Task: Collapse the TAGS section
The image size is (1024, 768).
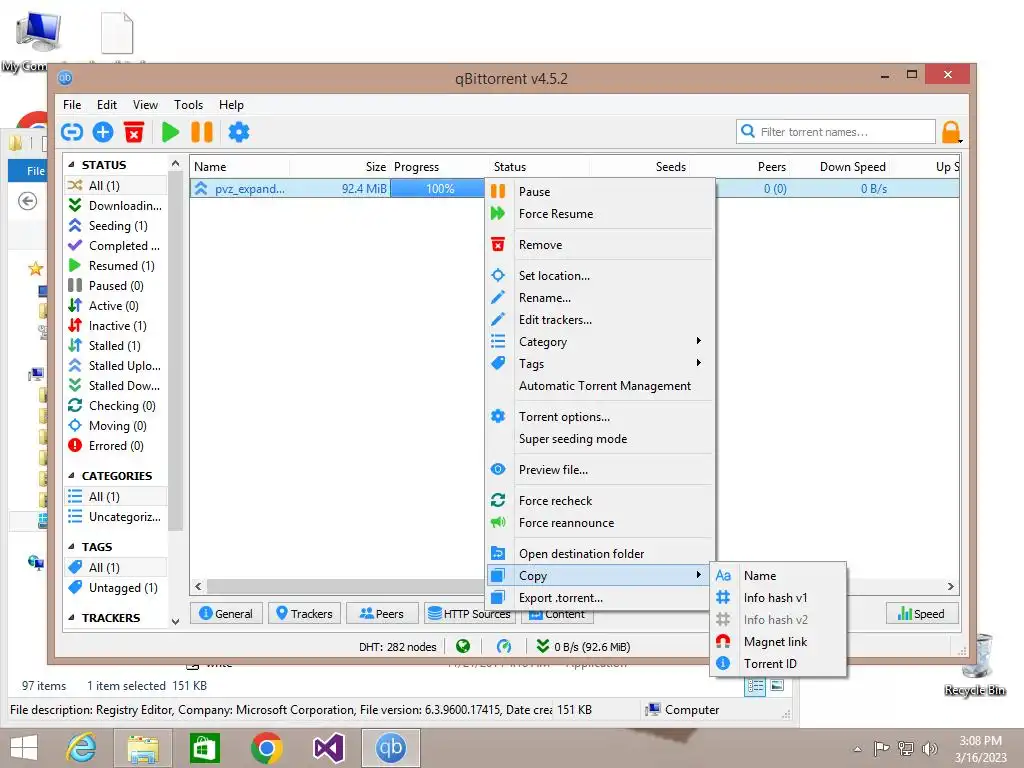Action: coord(72,547)
